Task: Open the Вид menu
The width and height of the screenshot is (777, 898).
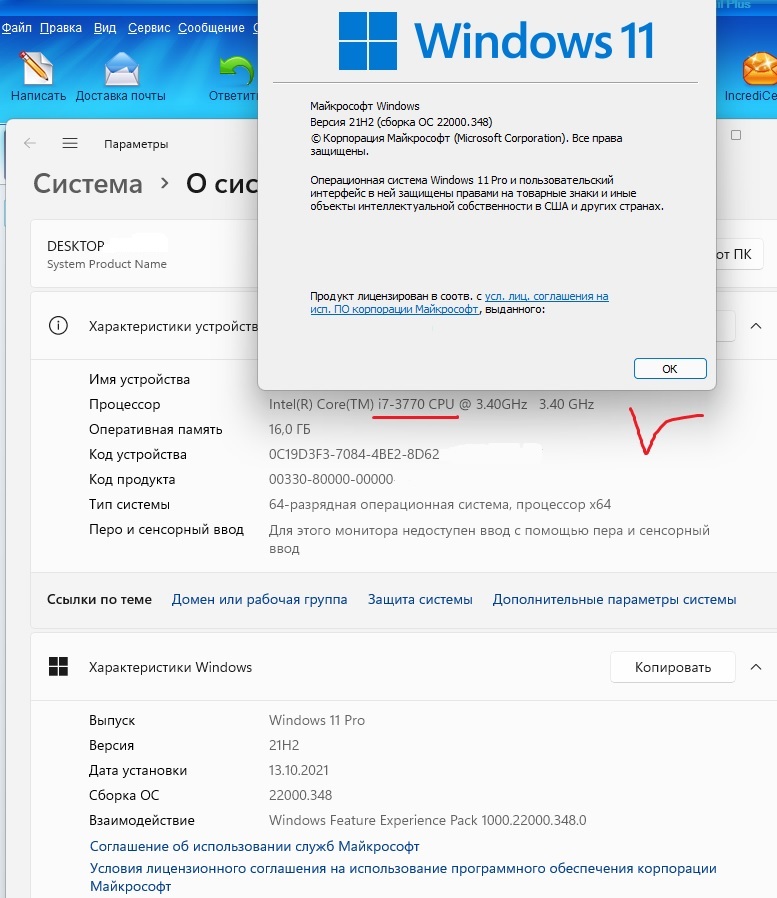Action: tap(105, 27)
